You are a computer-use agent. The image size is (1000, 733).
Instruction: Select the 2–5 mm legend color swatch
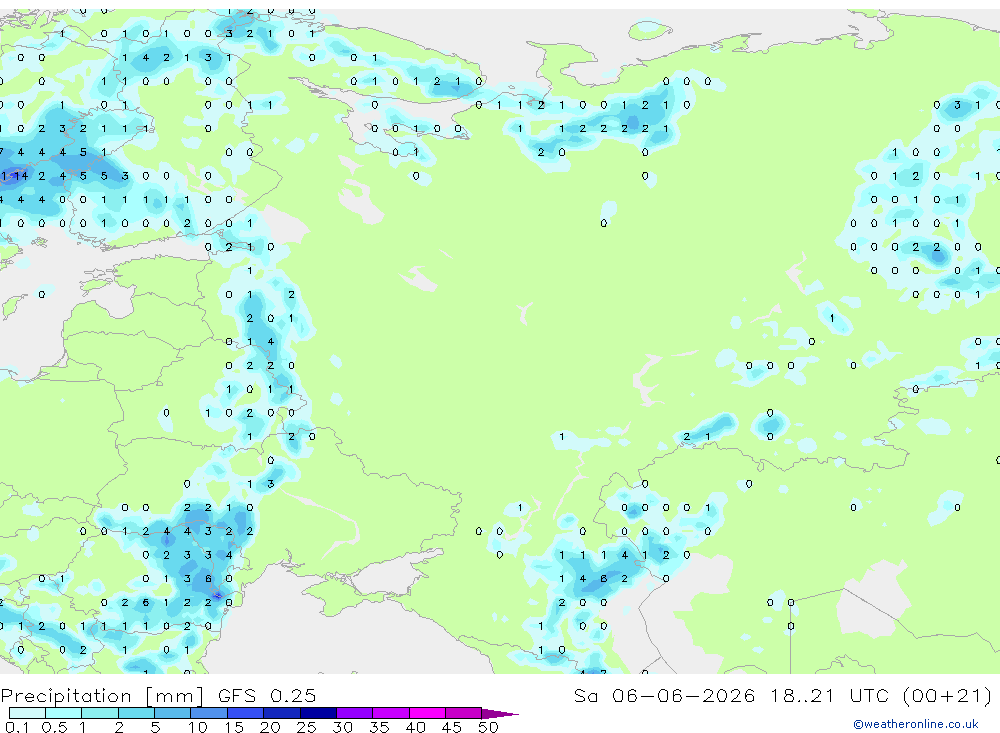pos(136,713)
